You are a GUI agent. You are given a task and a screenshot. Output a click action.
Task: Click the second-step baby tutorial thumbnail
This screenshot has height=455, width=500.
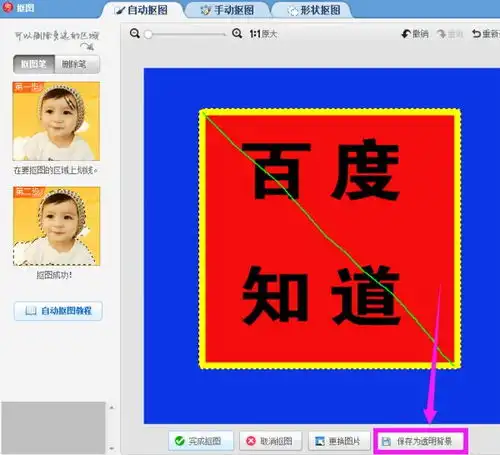(x=56, y=226)
